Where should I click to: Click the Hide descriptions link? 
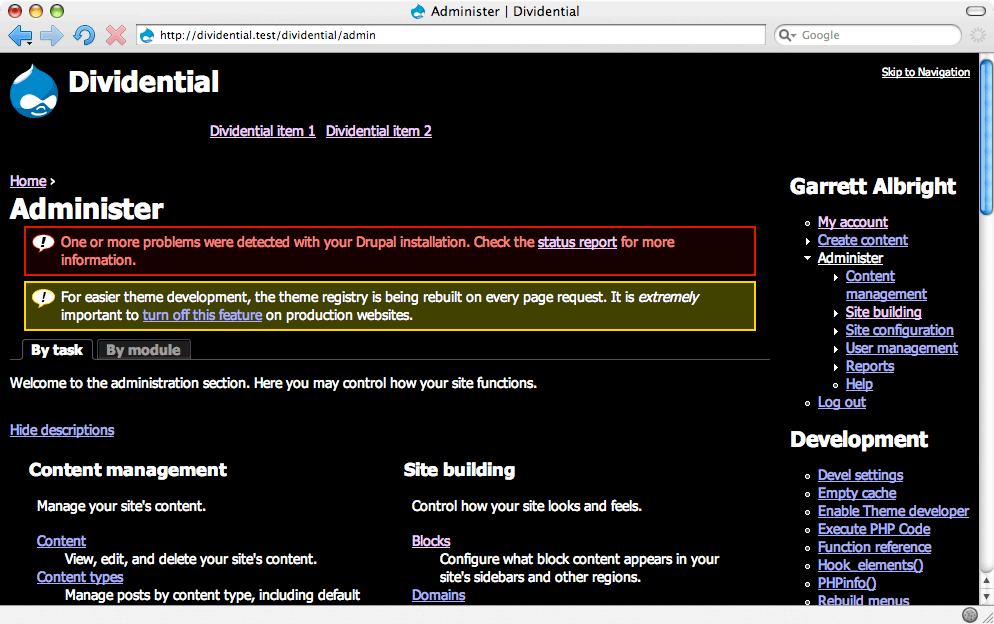click(x=62, y=430)
